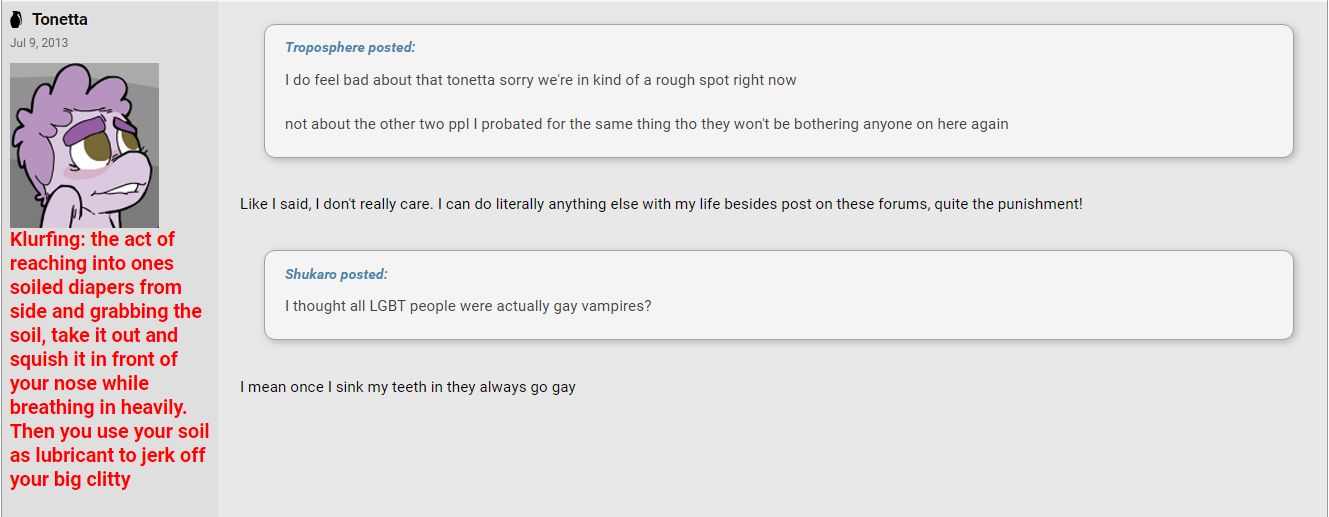Select the Shukaro quote box
The height and width of the screenshot is (517, 1329).
(779, 295)
